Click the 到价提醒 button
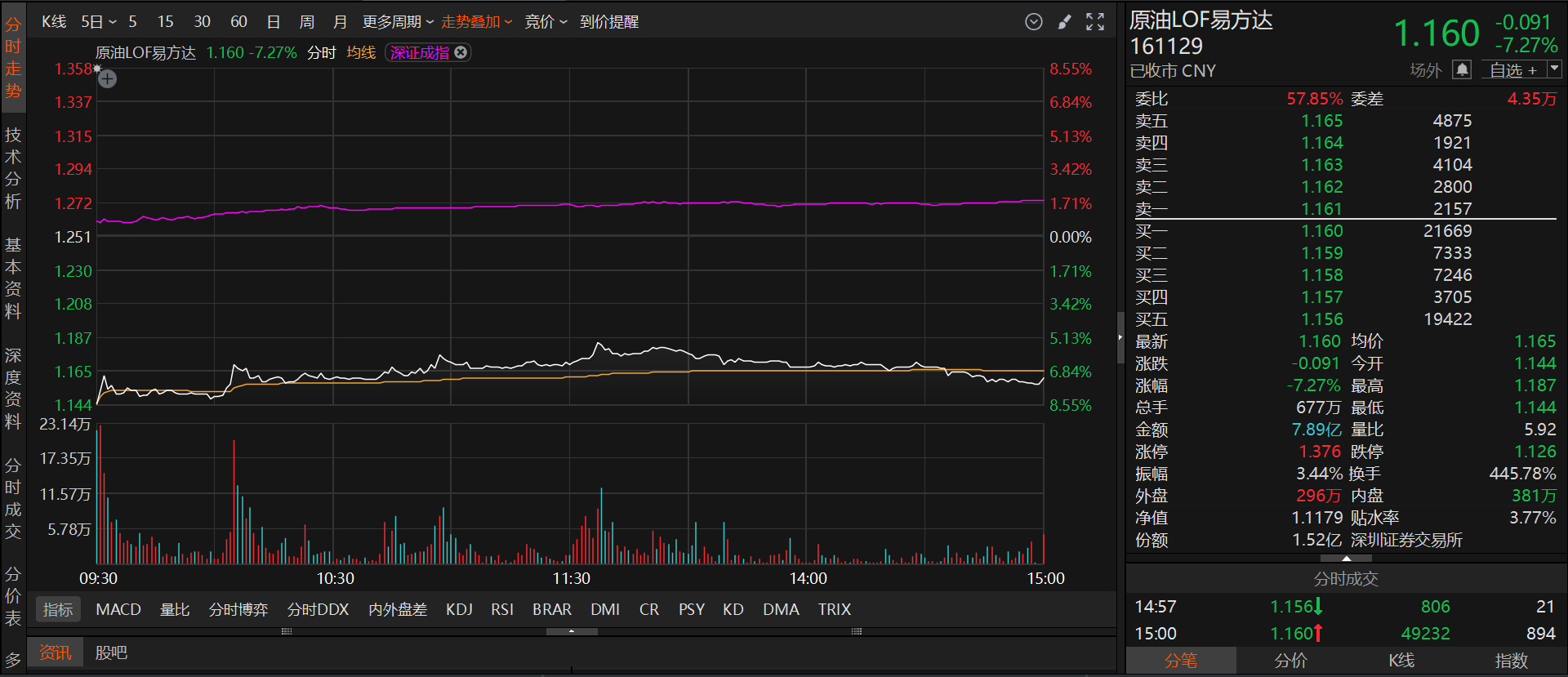Image resolution: width=1568 pixels, height=677 pixels. (x=609, y=22)
